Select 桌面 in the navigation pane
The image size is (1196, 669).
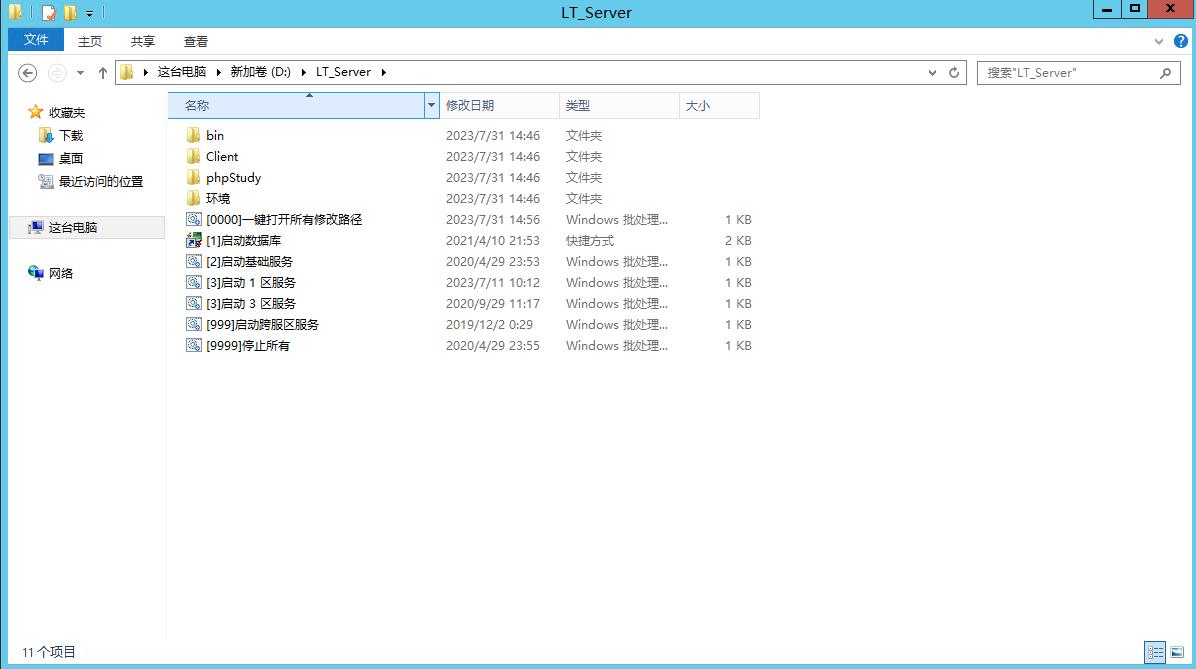[70, 159]
